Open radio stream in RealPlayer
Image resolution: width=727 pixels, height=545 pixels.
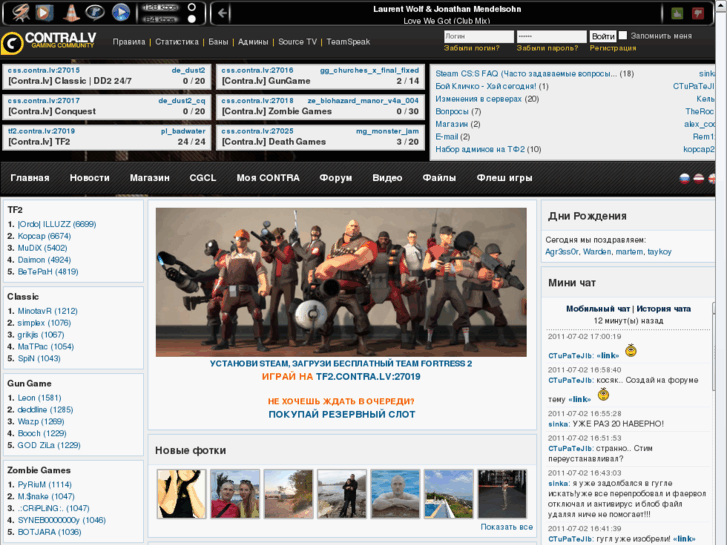pos(95,13)
